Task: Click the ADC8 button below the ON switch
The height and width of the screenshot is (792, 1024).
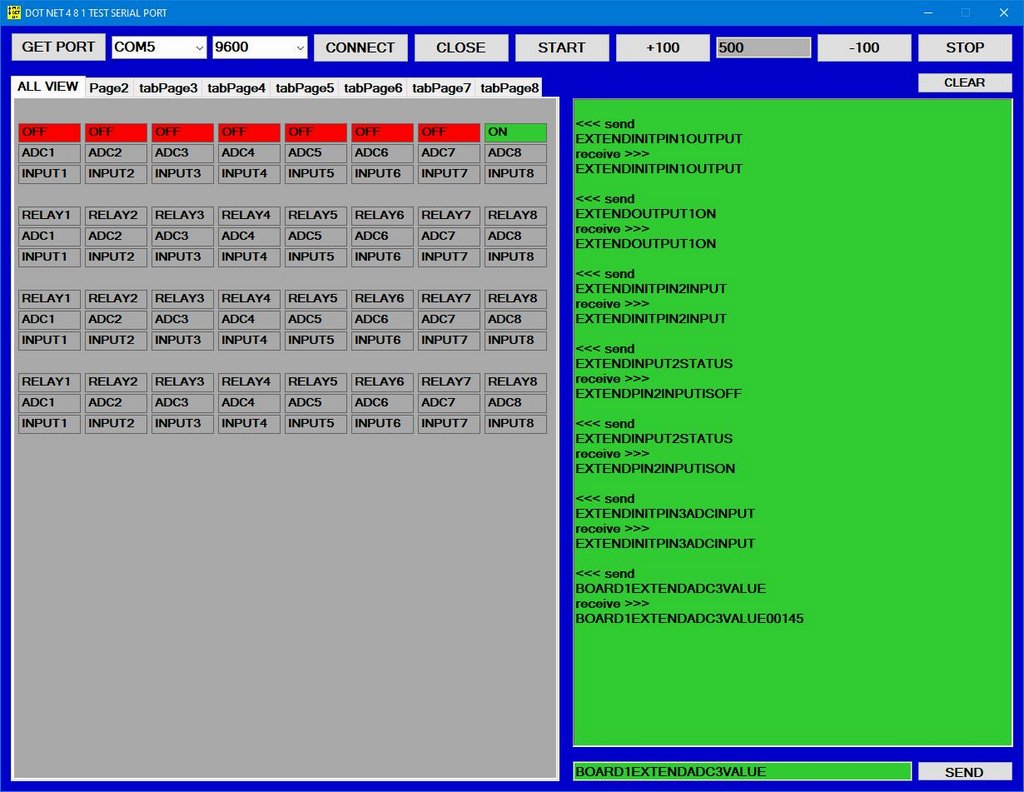Action: (x=516, y=153)
